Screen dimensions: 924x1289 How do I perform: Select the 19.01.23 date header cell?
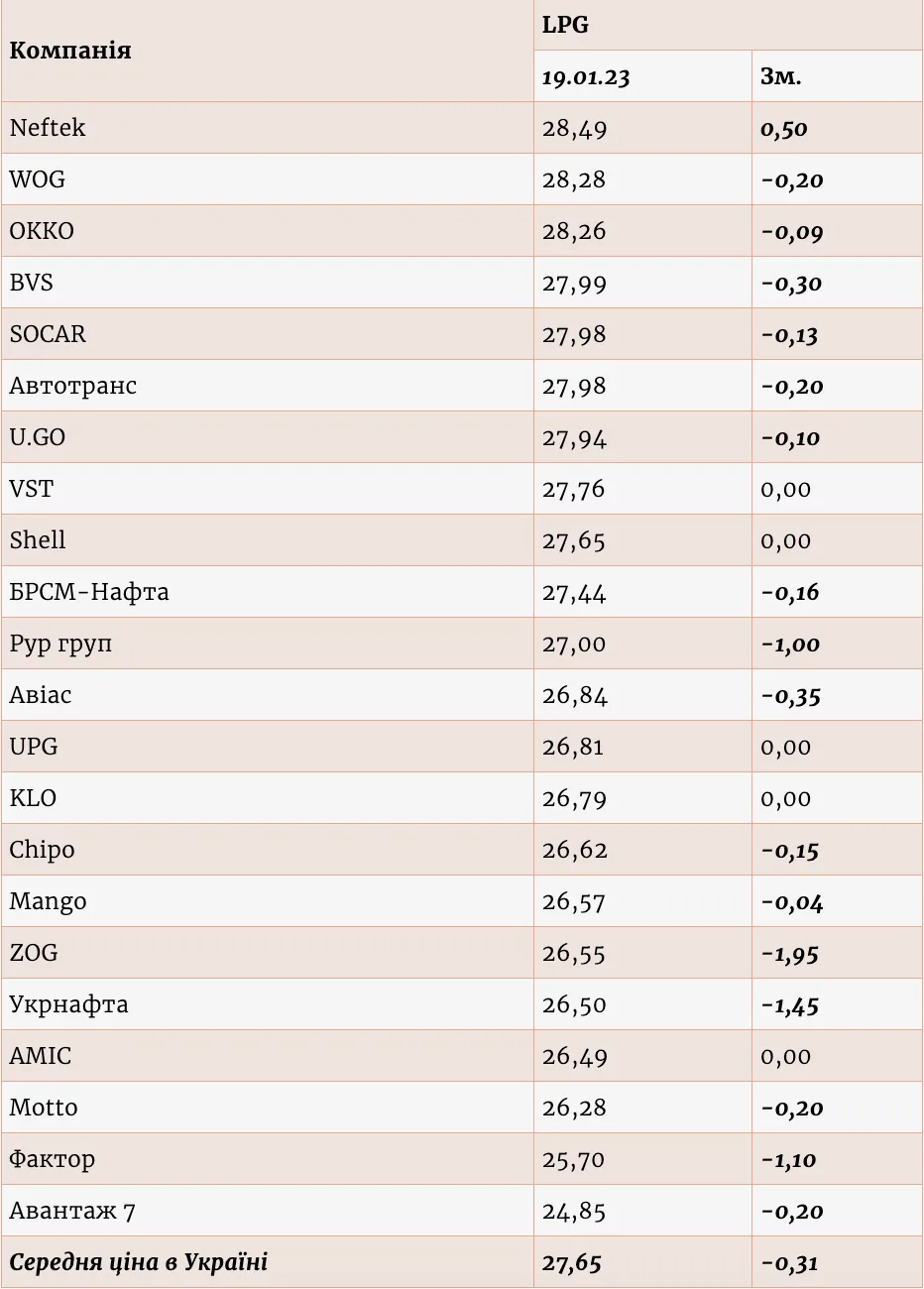[586, 76]
